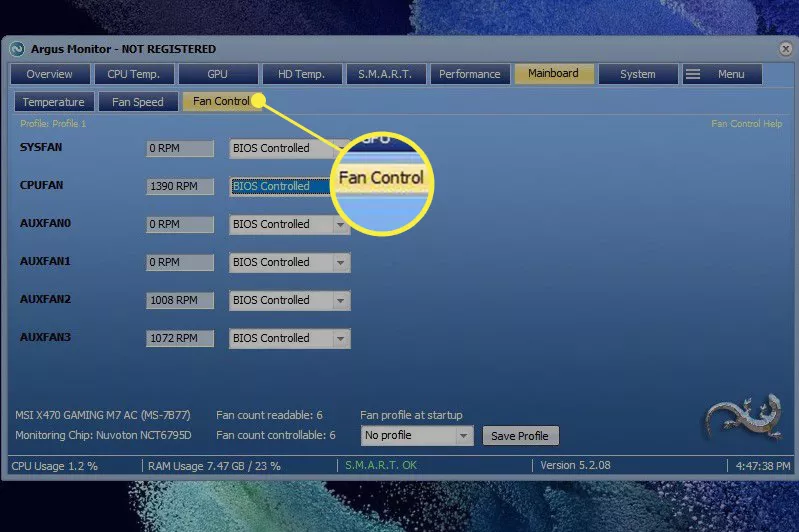The height and width of the screenshot is (532, 799).
Task: Open the CPU Temp. tab
Action: pos(134,74)
